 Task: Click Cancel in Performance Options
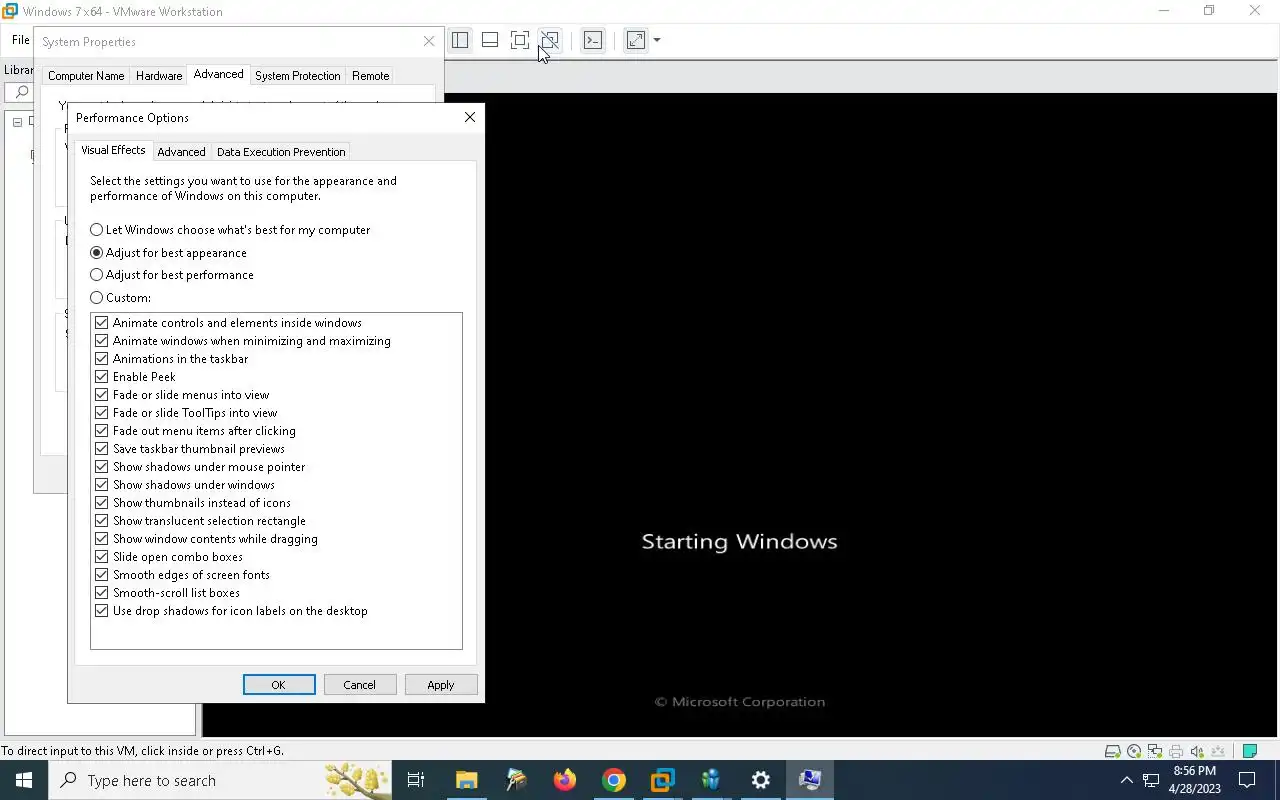pos(360,685)
